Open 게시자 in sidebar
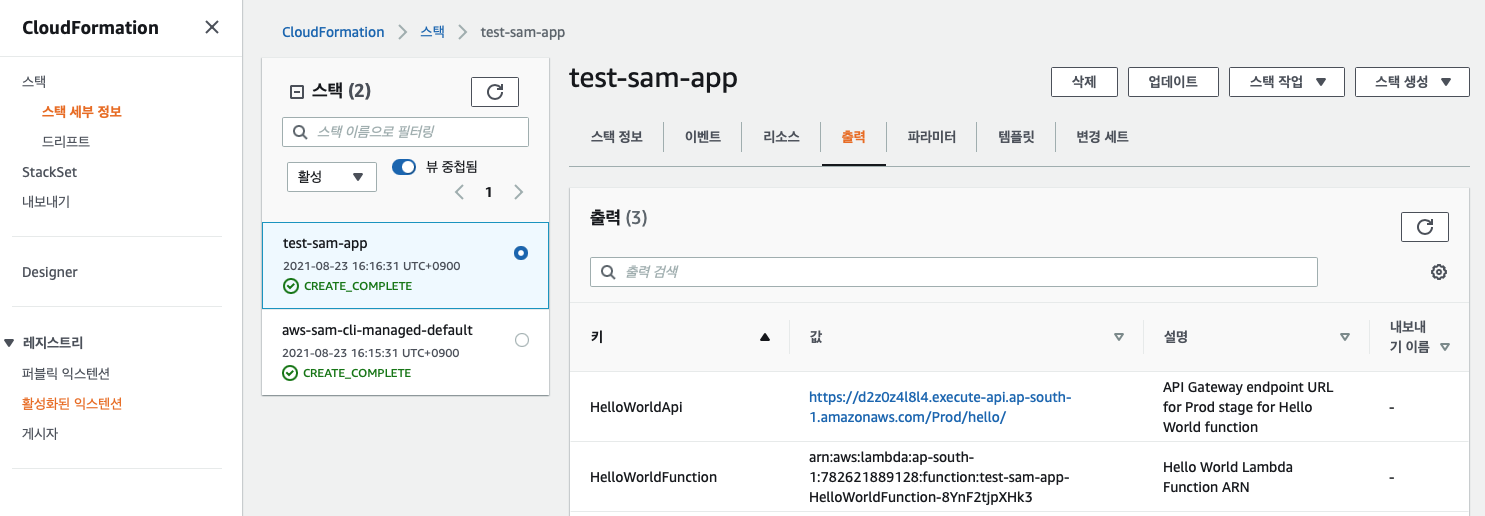Screen dimensions: 1485x516 click(40, 434)
